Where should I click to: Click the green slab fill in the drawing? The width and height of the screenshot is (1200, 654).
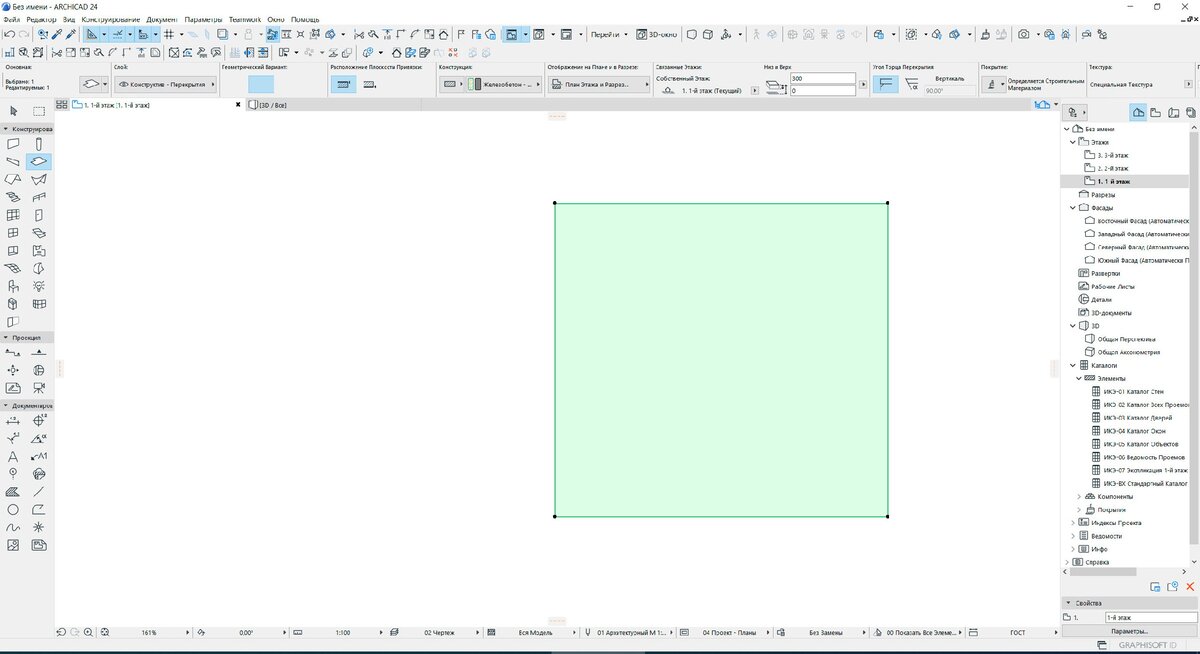pyautogui.click(x=721, y=360)
